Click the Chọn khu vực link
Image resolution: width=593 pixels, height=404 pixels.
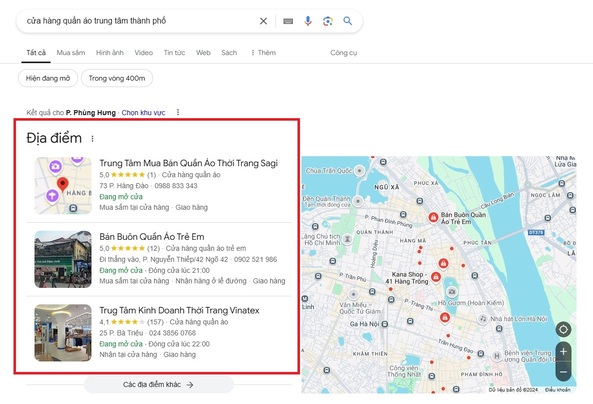[x=143, y=112]
